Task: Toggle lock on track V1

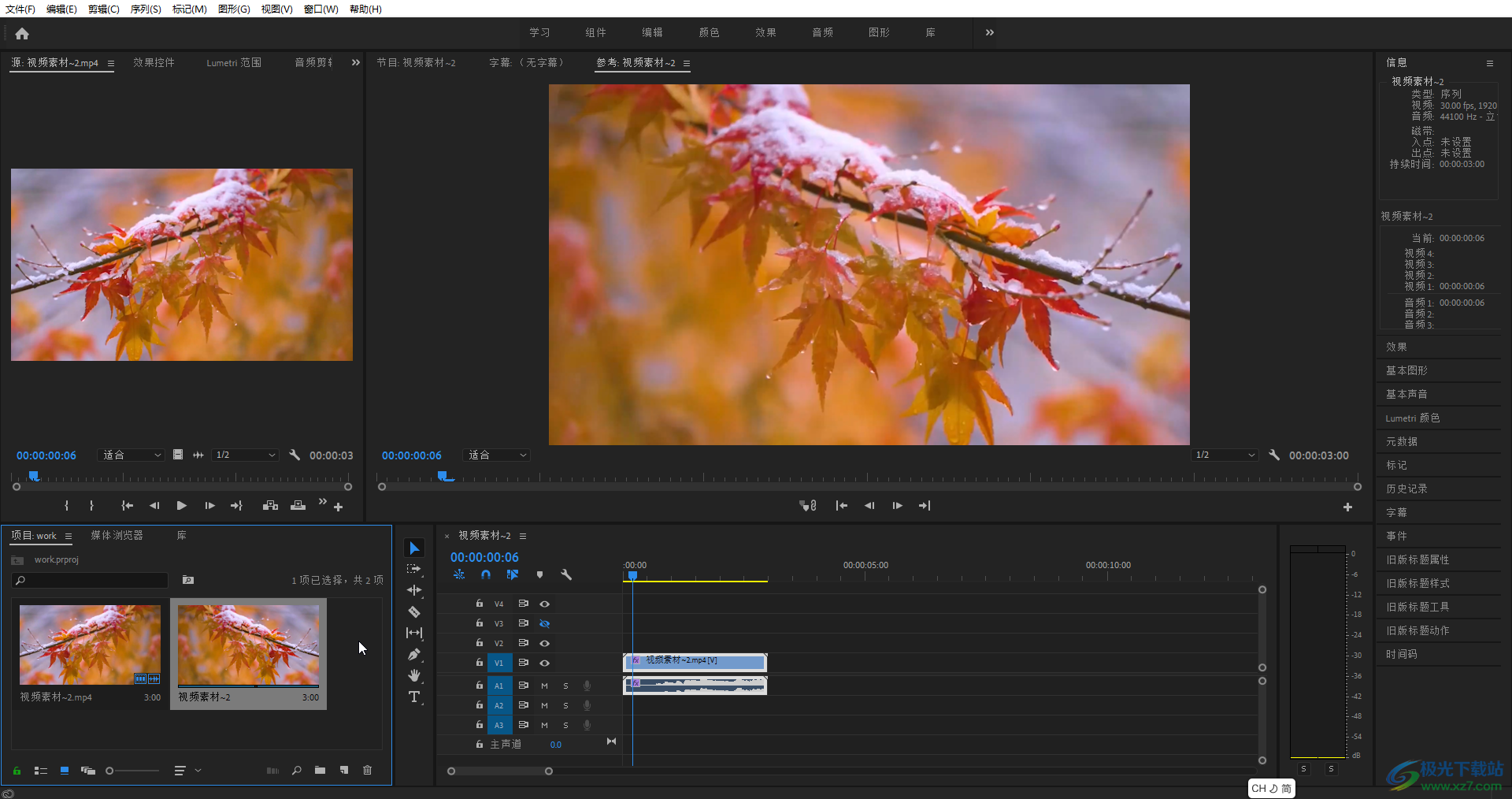Action: tap(479, 663)
